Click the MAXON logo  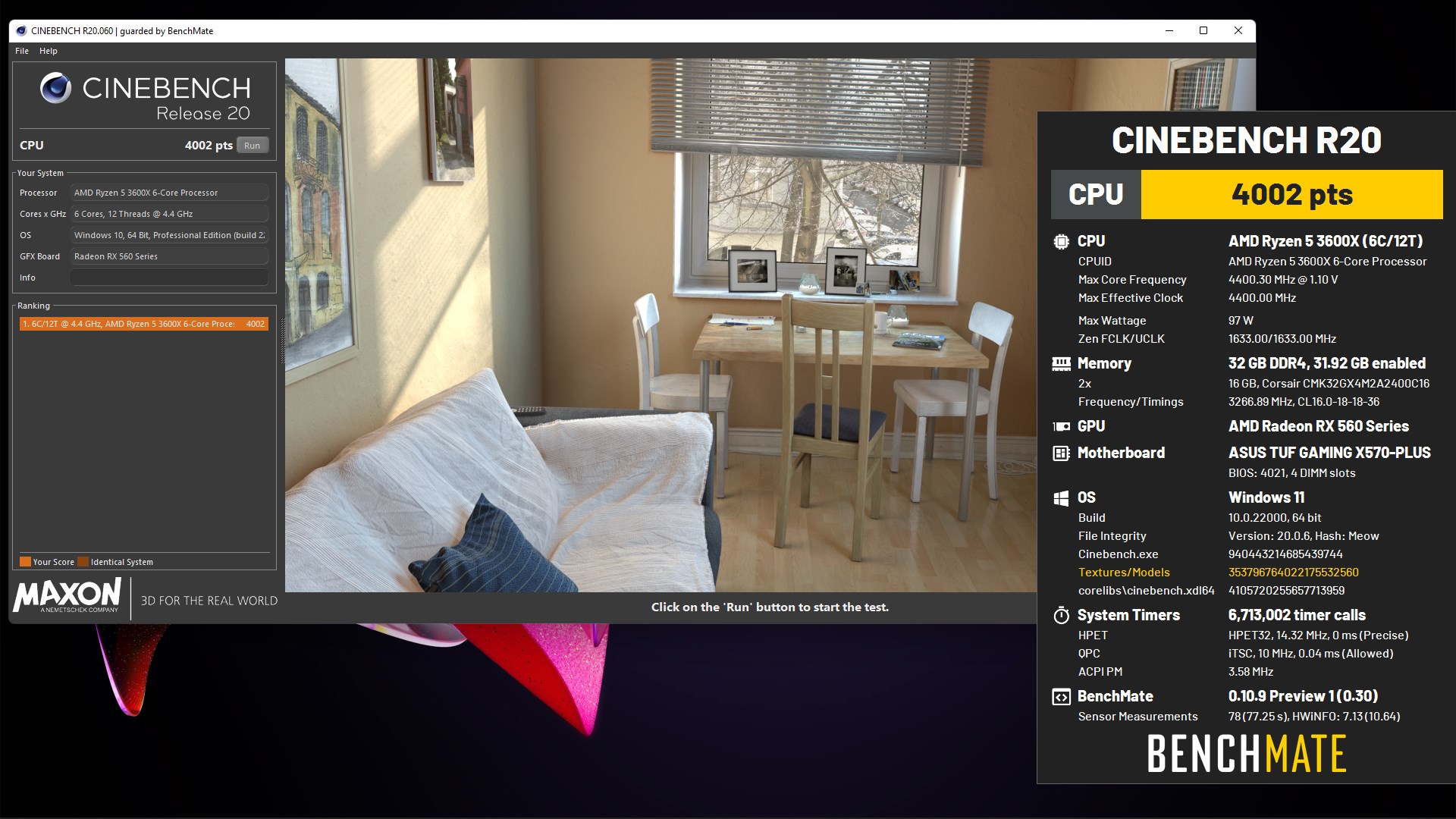[x=67, y=595]
